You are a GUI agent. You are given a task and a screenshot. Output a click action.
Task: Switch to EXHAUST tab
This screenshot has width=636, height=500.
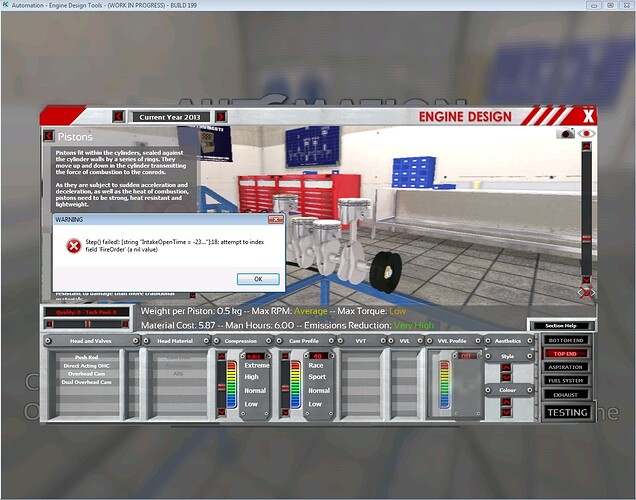tap(565, 394)
